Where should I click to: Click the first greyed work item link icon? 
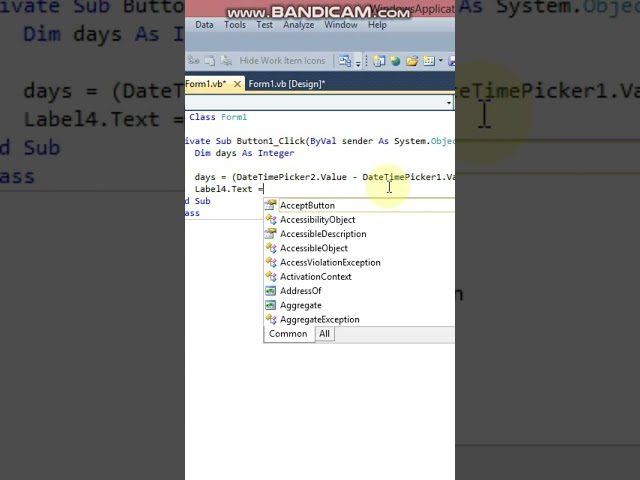pos(193,61)
